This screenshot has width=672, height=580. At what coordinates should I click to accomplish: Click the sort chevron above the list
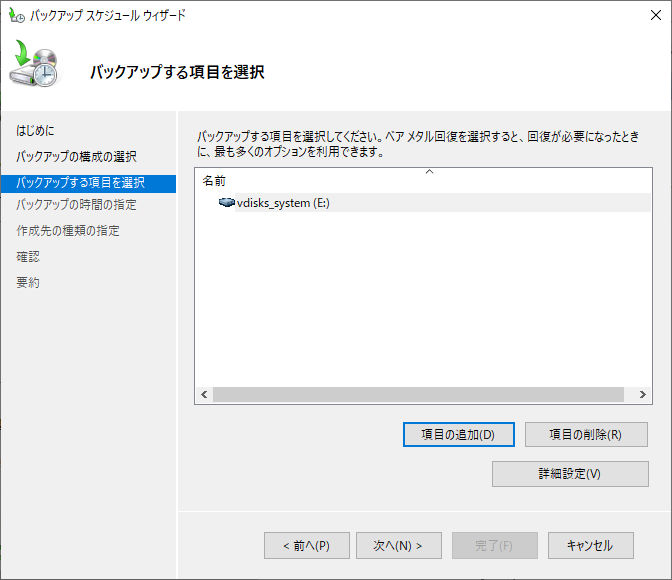pyautogui.click(x=429, y=171)
